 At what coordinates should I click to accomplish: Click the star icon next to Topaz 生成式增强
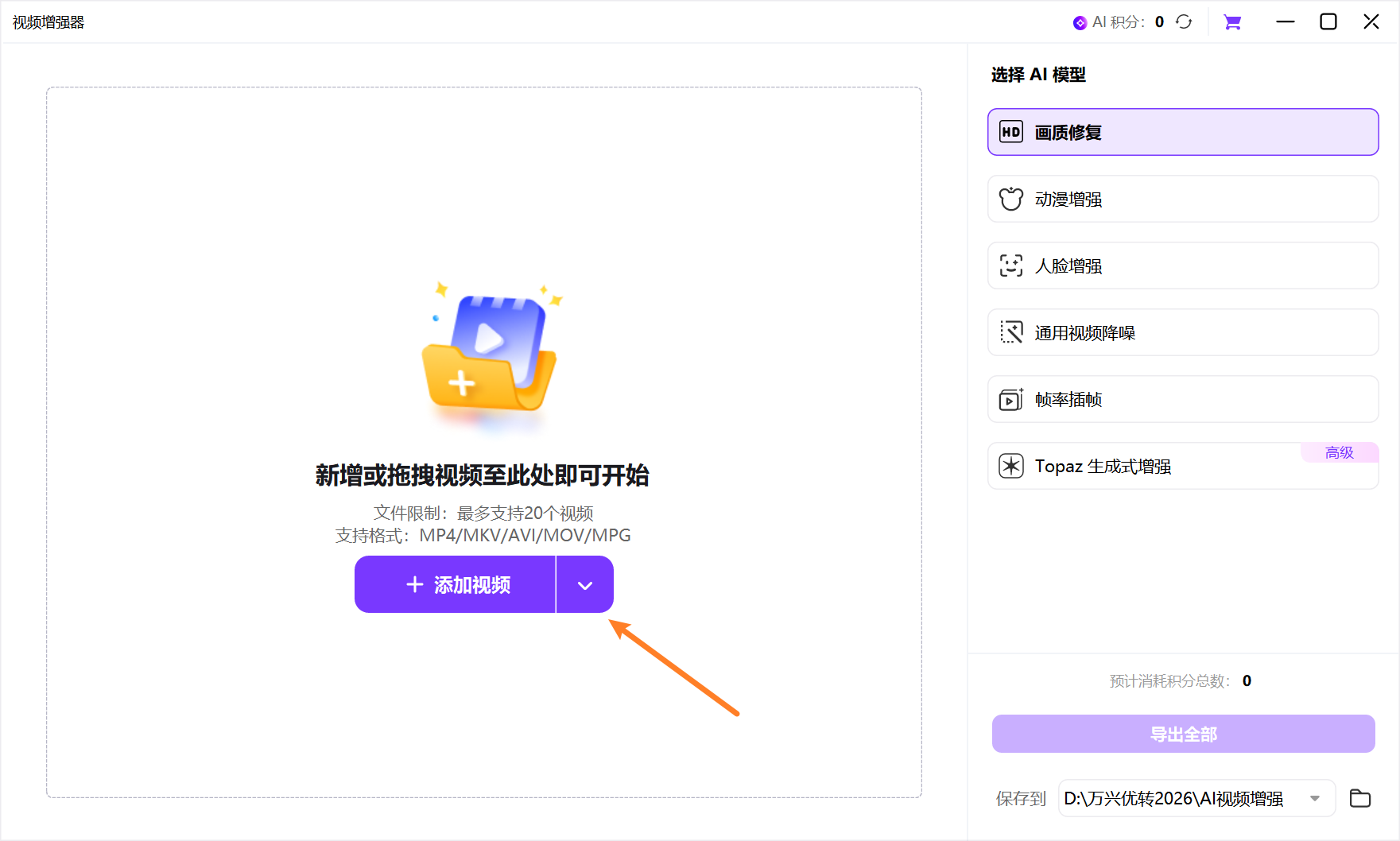pyautogui.click(x=1010, y=466)
